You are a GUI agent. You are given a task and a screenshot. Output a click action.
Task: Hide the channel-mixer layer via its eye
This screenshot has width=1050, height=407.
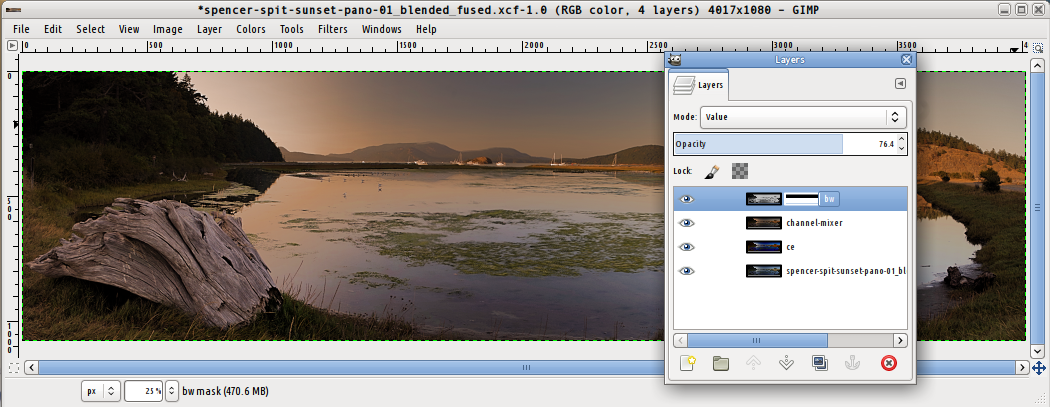686,223
